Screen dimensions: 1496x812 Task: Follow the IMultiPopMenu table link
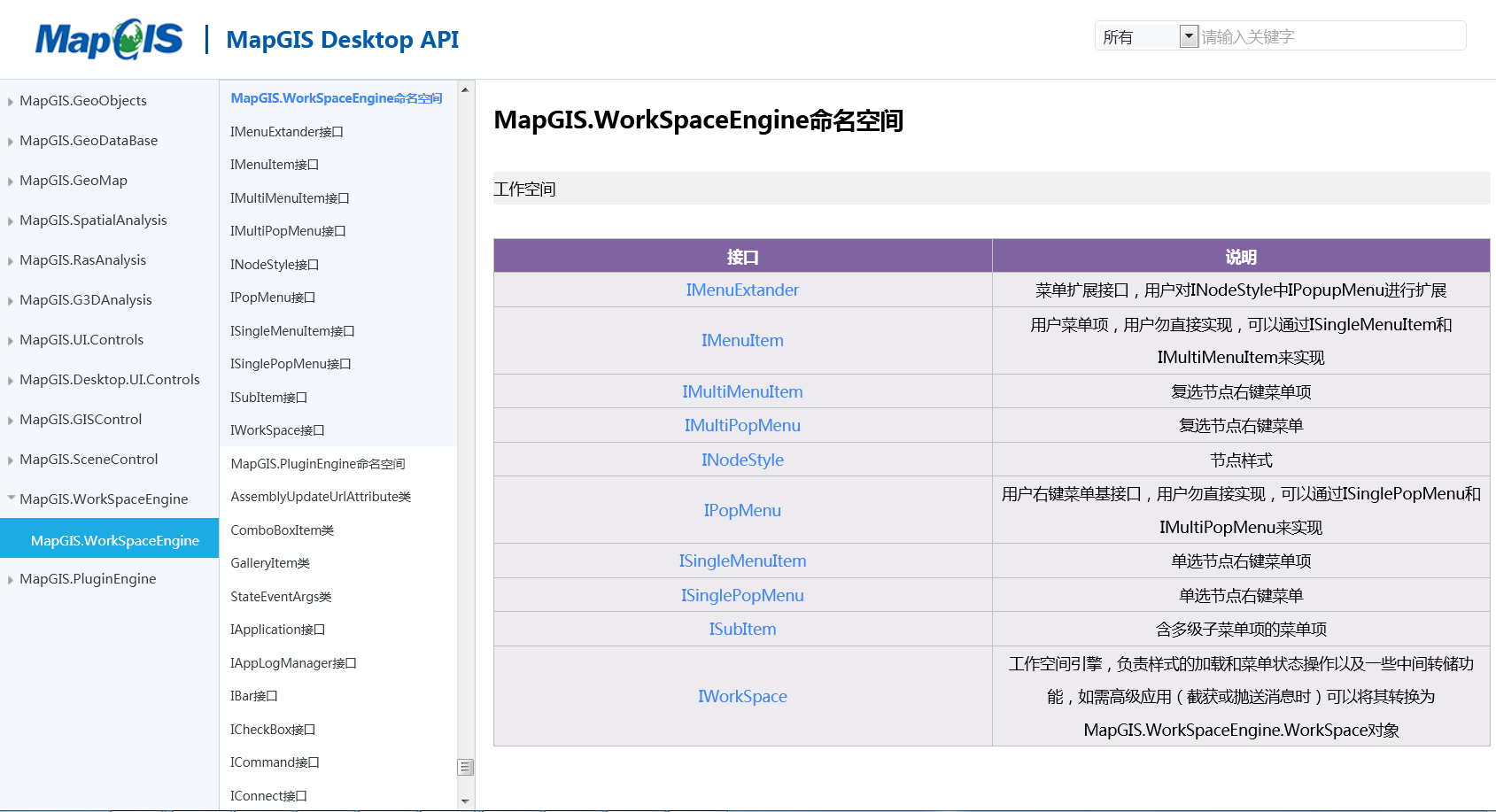pyautogui.click(x=742, y=425)
